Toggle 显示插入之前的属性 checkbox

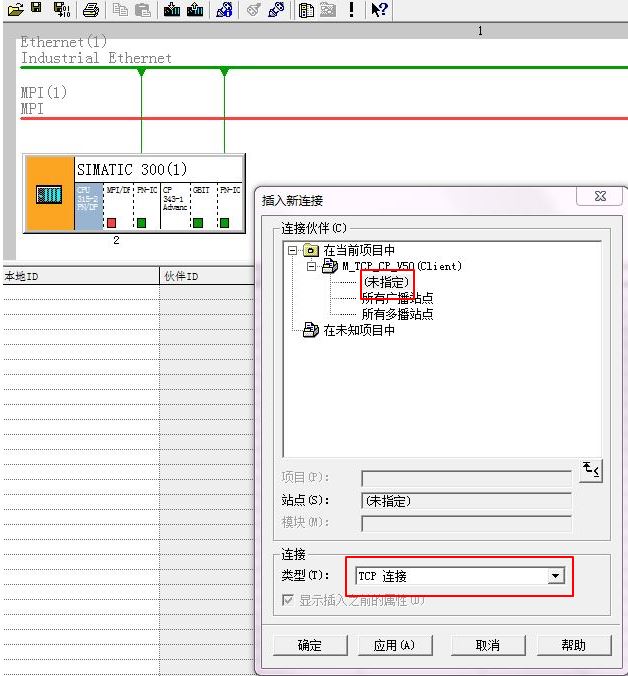point(287,600)
